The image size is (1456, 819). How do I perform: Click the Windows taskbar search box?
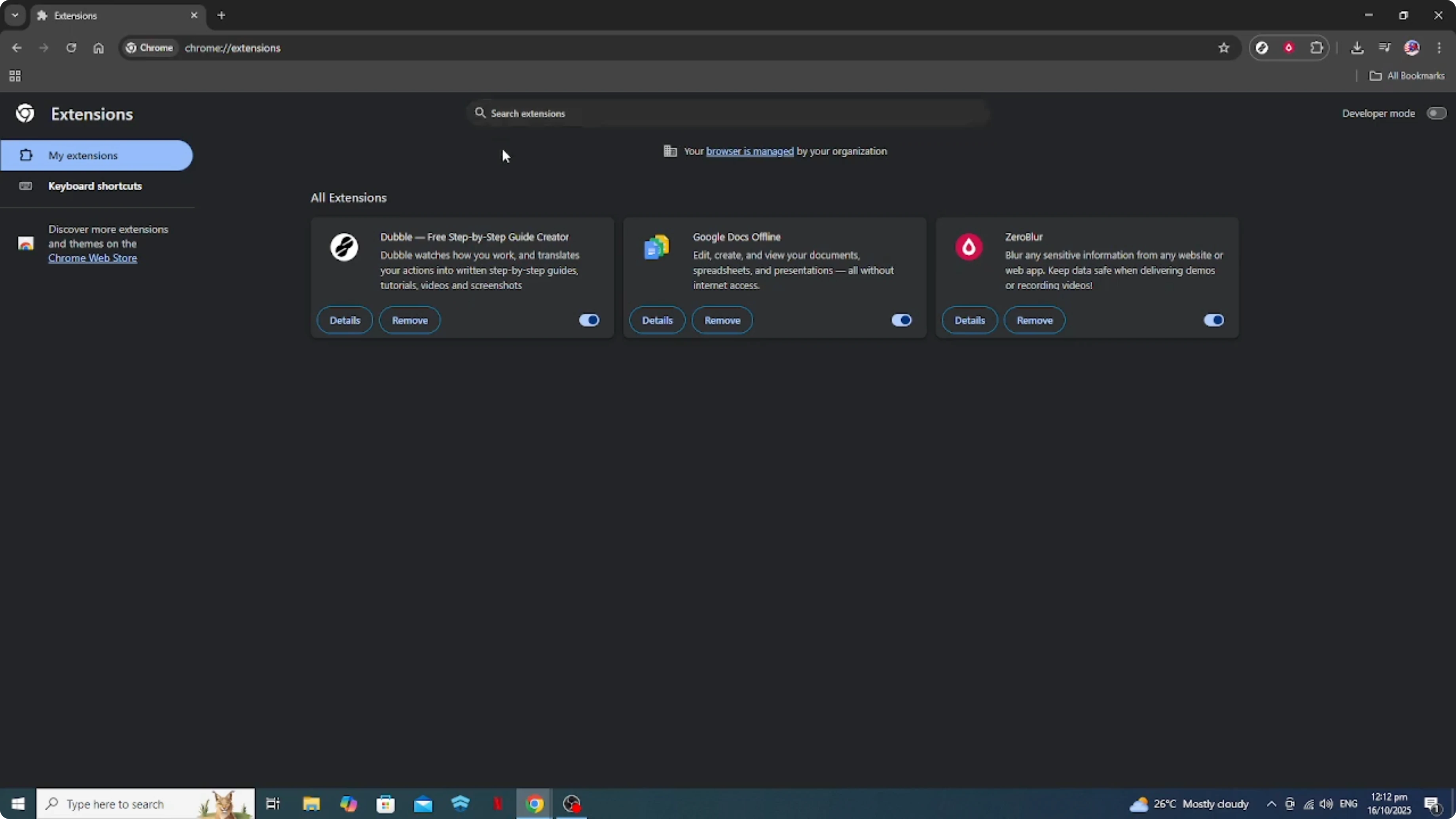click(x=146, y=804)
